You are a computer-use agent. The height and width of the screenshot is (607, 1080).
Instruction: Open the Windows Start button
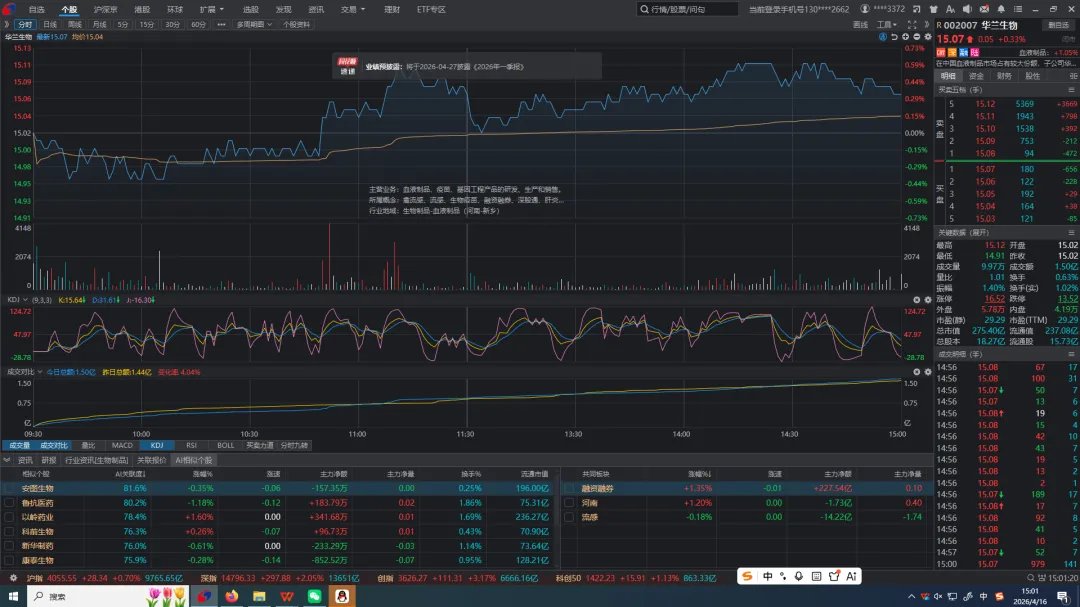tap(13, 596)
